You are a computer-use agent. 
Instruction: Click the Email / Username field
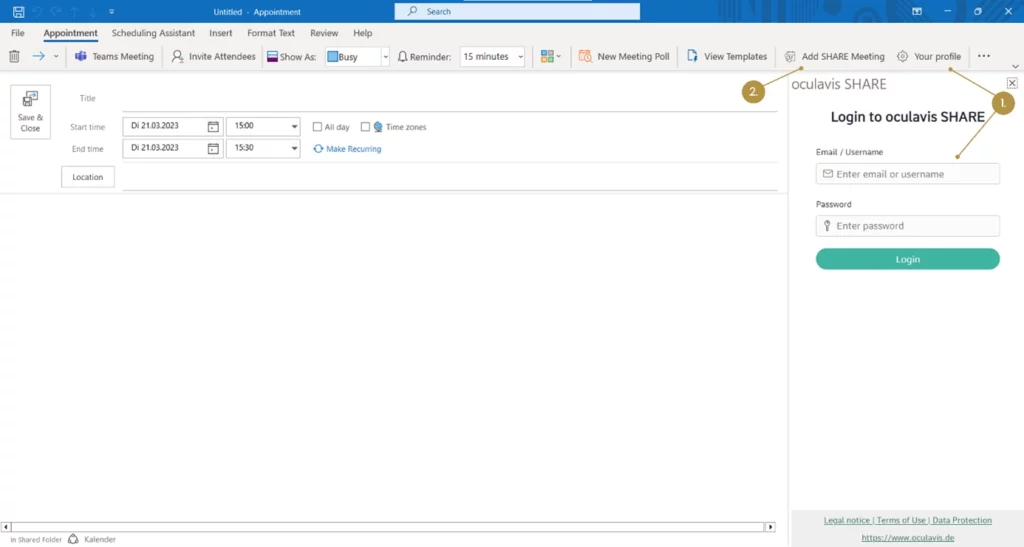click(x=908, y=174)
